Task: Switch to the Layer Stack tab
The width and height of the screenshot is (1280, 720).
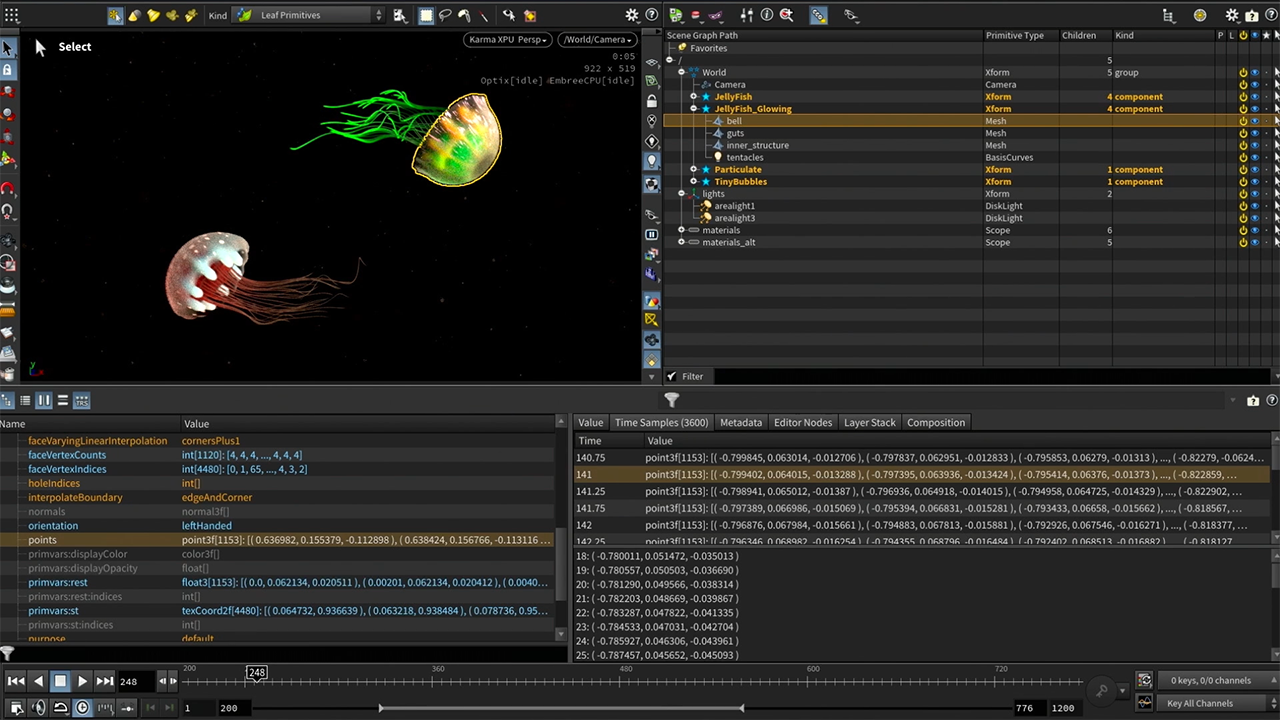Action: click(869, 423)
